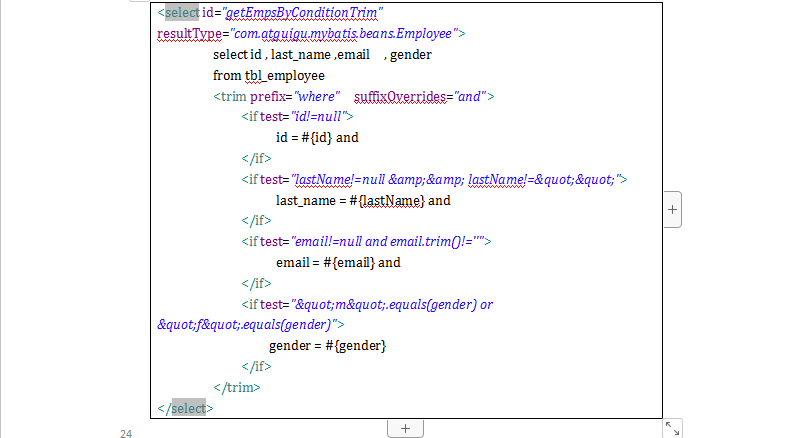Click the highlighted opening 'select' tag

tap(182, 12)
